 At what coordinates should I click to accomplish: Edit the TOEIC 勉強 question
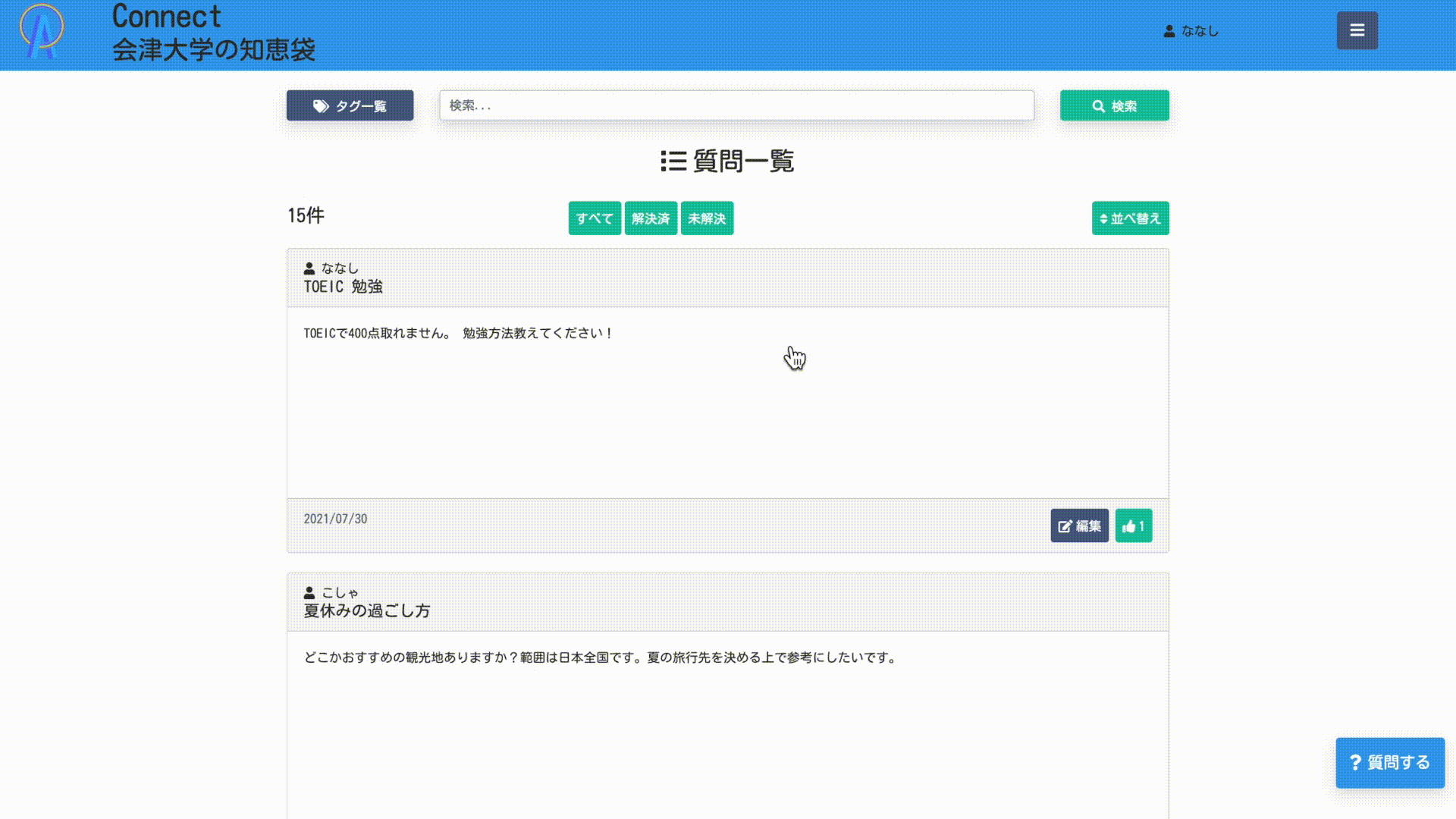1079,526
